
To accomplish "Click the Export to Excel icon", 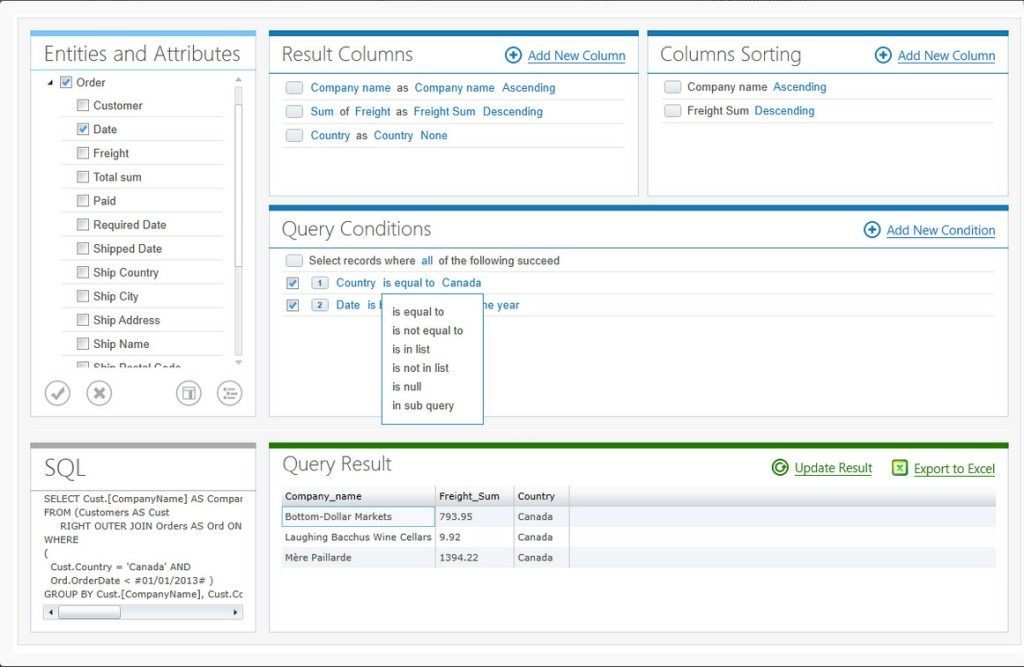I will click(900, 468).
